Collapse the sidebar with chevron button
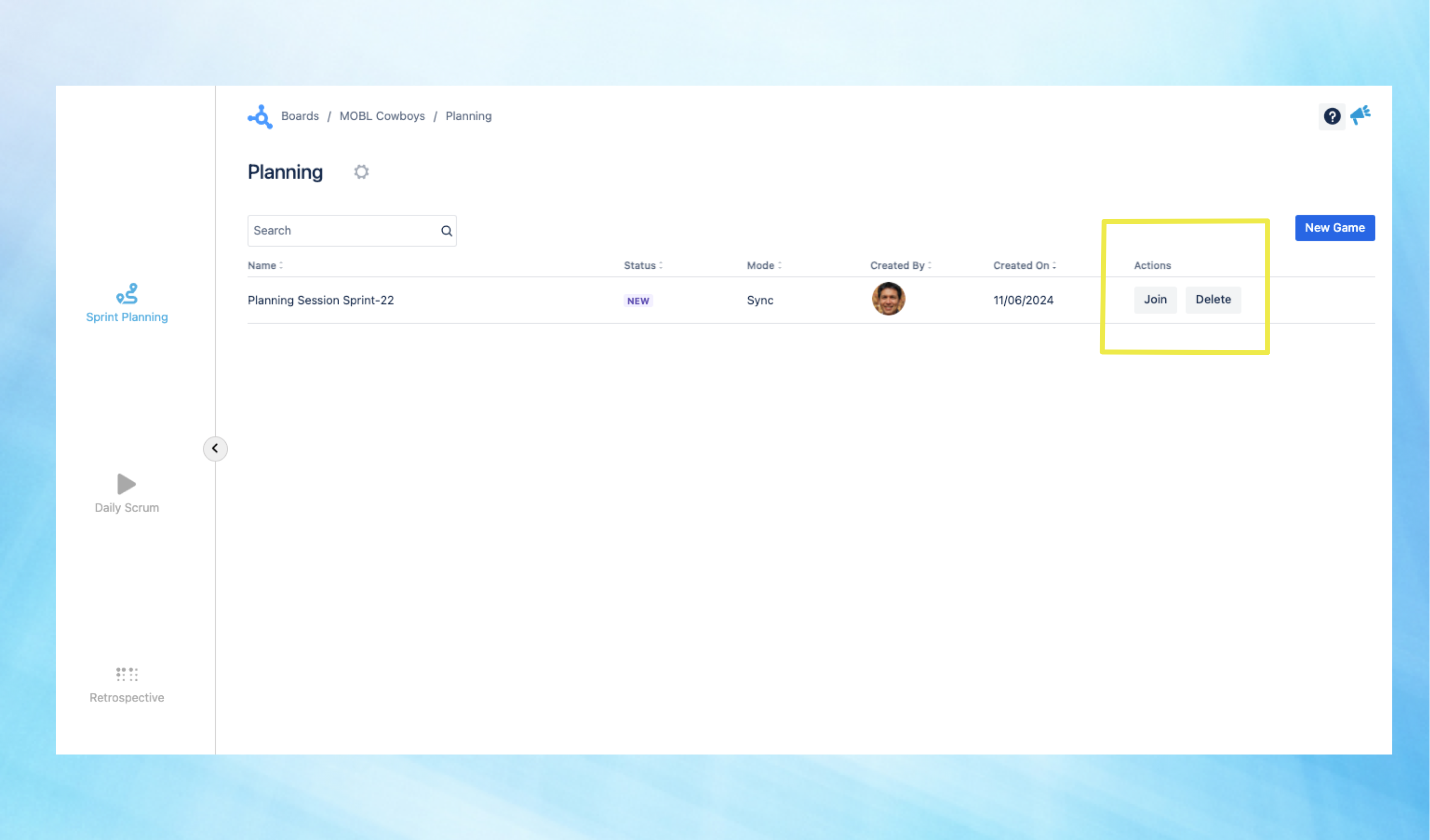Image resolution: width=1430 pixels, height=840 pixels. [215, 449]
